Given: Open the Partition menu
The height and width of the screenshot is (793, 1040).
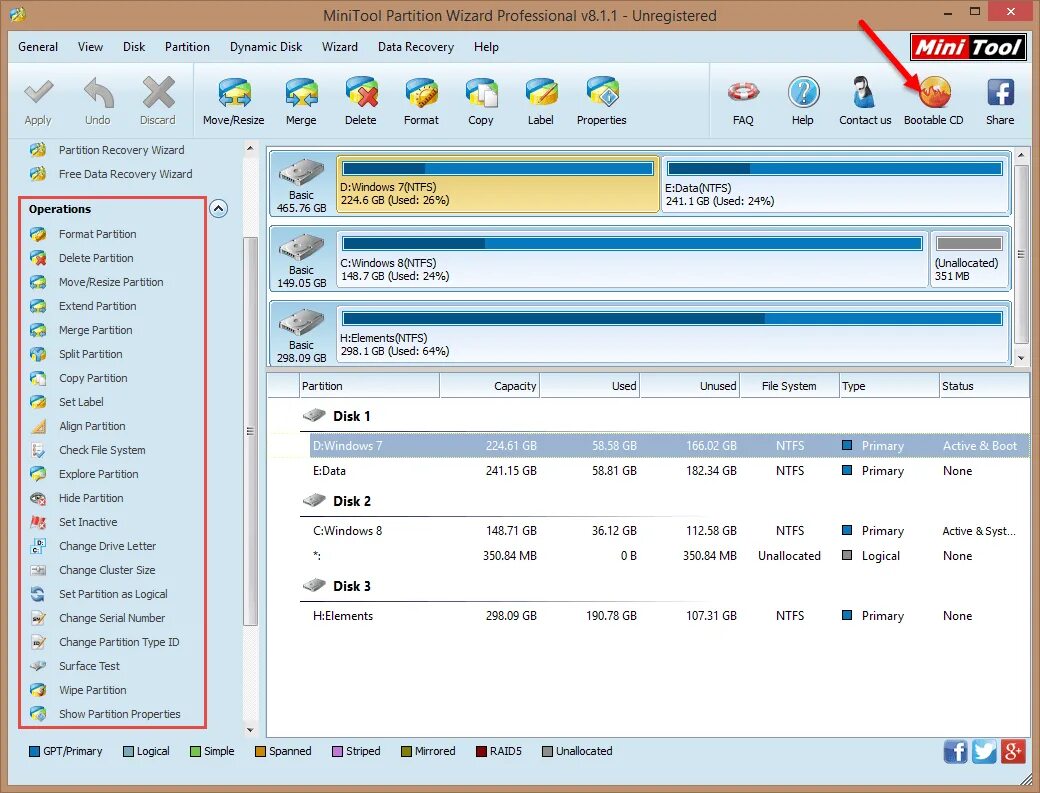Looking at the screenshot, I should coord(187,47).
